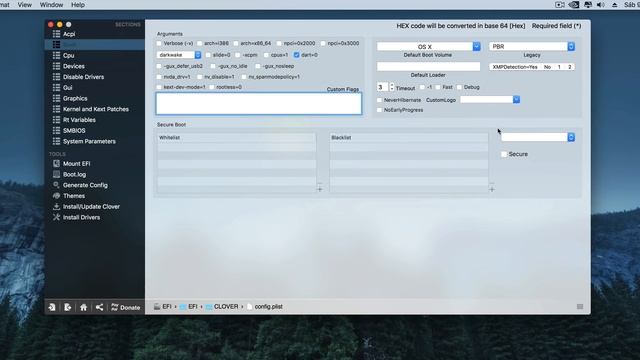Enable the NeverHibernate checkbox
Screen dimensions: 640x360
pyautogui.click(x=380, y=100)
